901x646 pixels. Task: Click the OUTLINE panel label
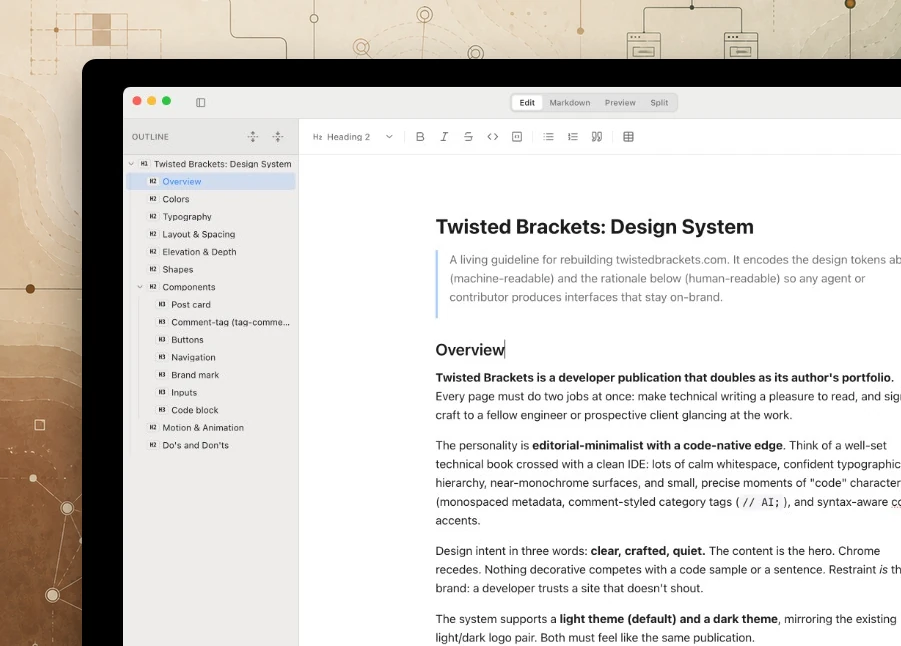coord(150,137)
